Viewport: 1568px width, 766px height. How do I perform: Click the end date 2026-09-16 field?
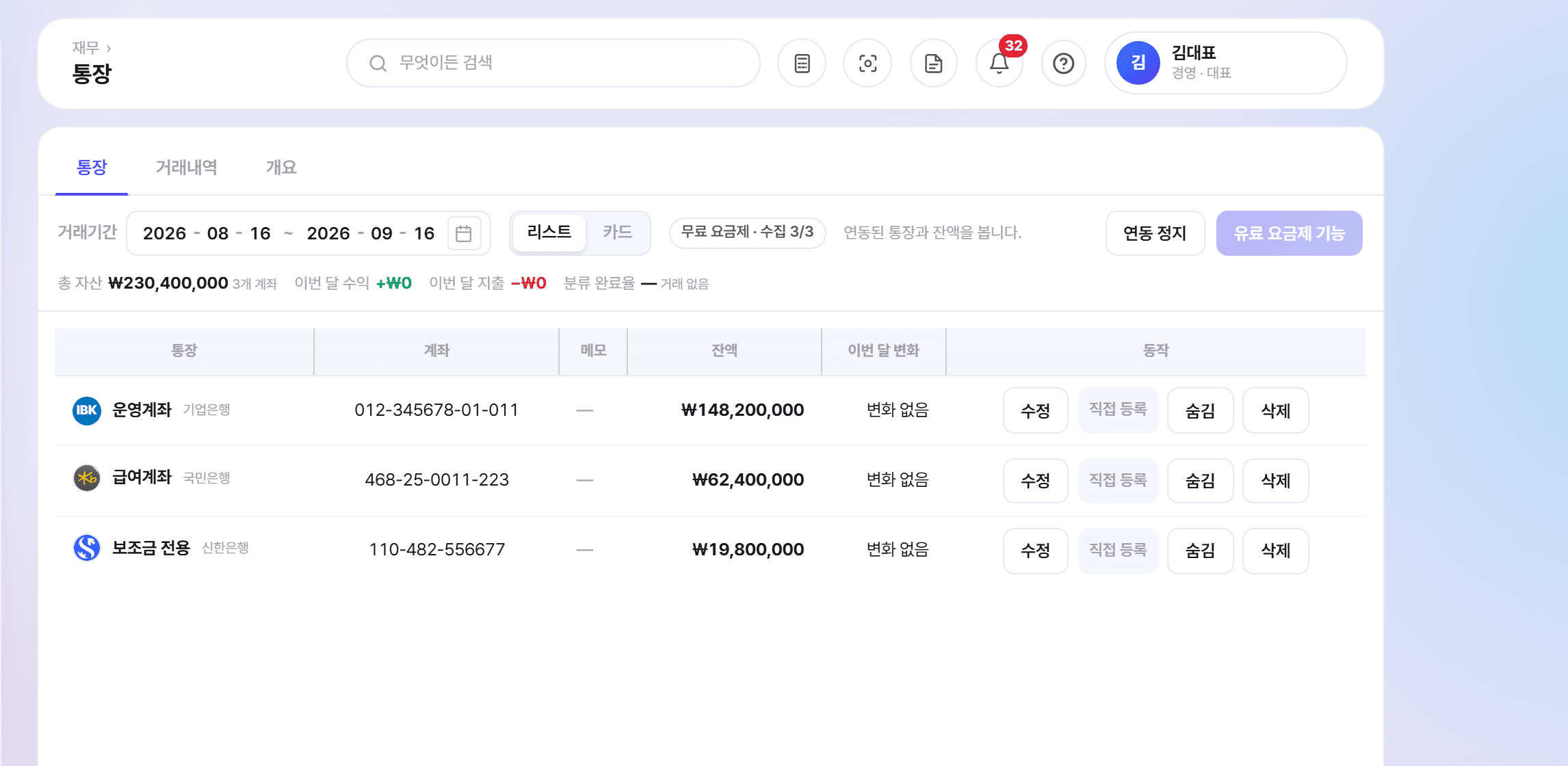371,233
